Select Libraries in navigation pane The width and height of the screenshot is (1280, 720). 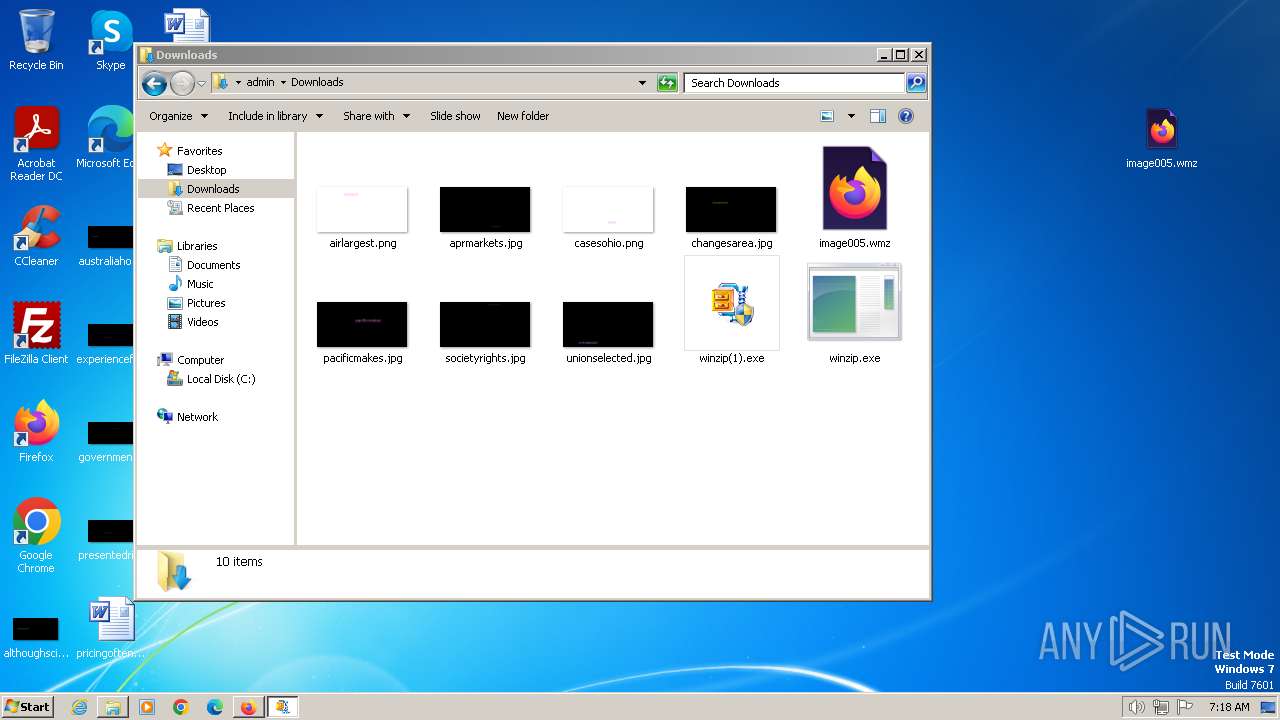[197, 246]
